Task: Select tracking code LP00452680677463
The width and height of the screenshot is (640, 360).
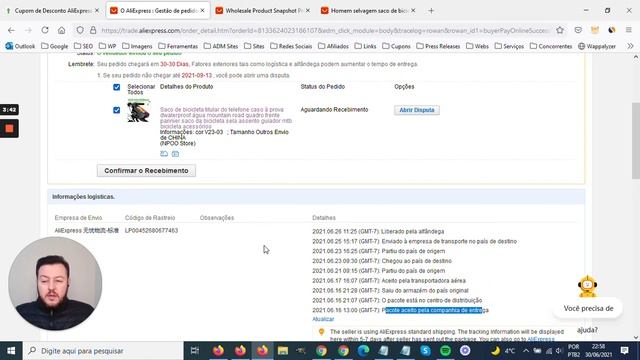Action: pyautogui.click(x=151, y=231)
